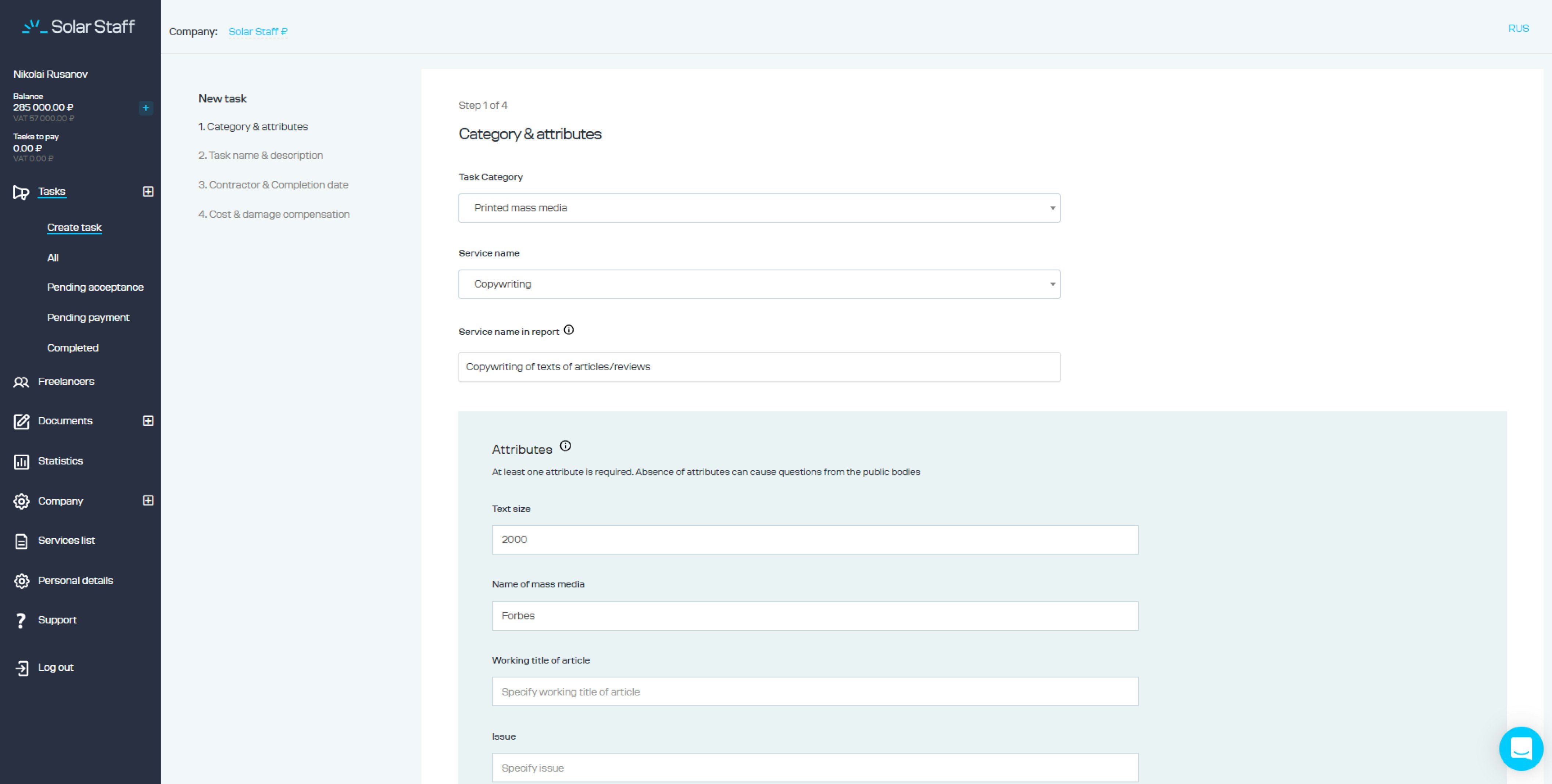The height and width of the screenshot is (784, 1552).
Task: Open the Task Category dropdown
Action: pos(759,208)
